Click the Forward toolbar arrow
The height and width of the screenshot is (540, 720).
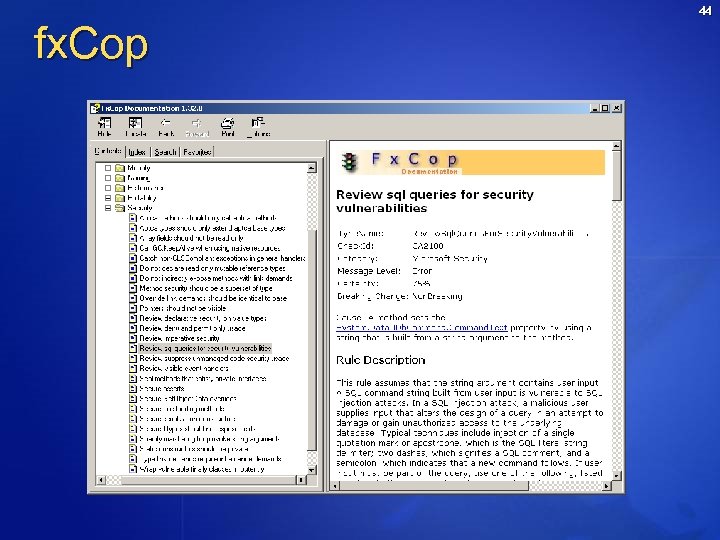(197, 127)
